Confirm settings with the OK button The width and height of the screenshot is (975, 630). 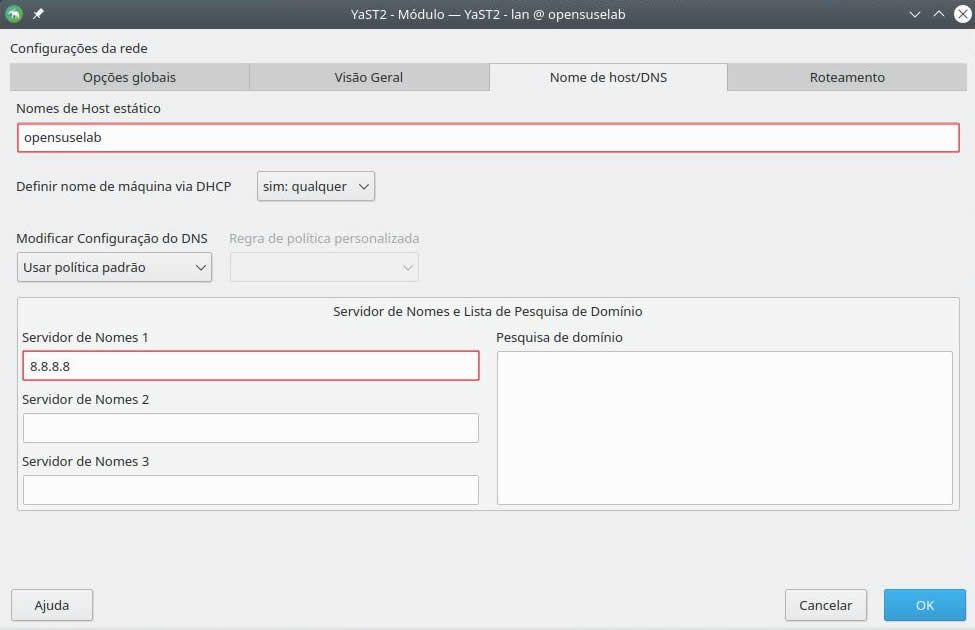click(x=924, y=605)
